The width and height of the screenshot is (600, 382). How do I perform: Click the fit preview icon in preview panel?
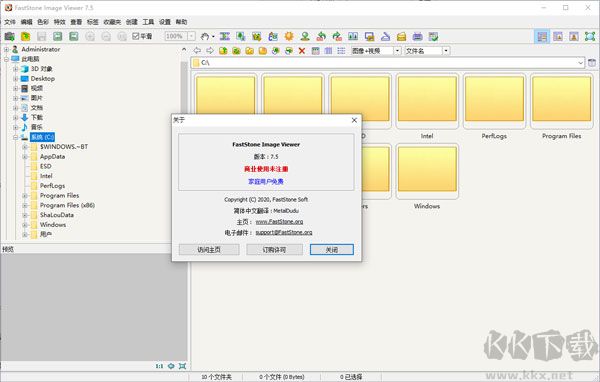tap(182, 366)
